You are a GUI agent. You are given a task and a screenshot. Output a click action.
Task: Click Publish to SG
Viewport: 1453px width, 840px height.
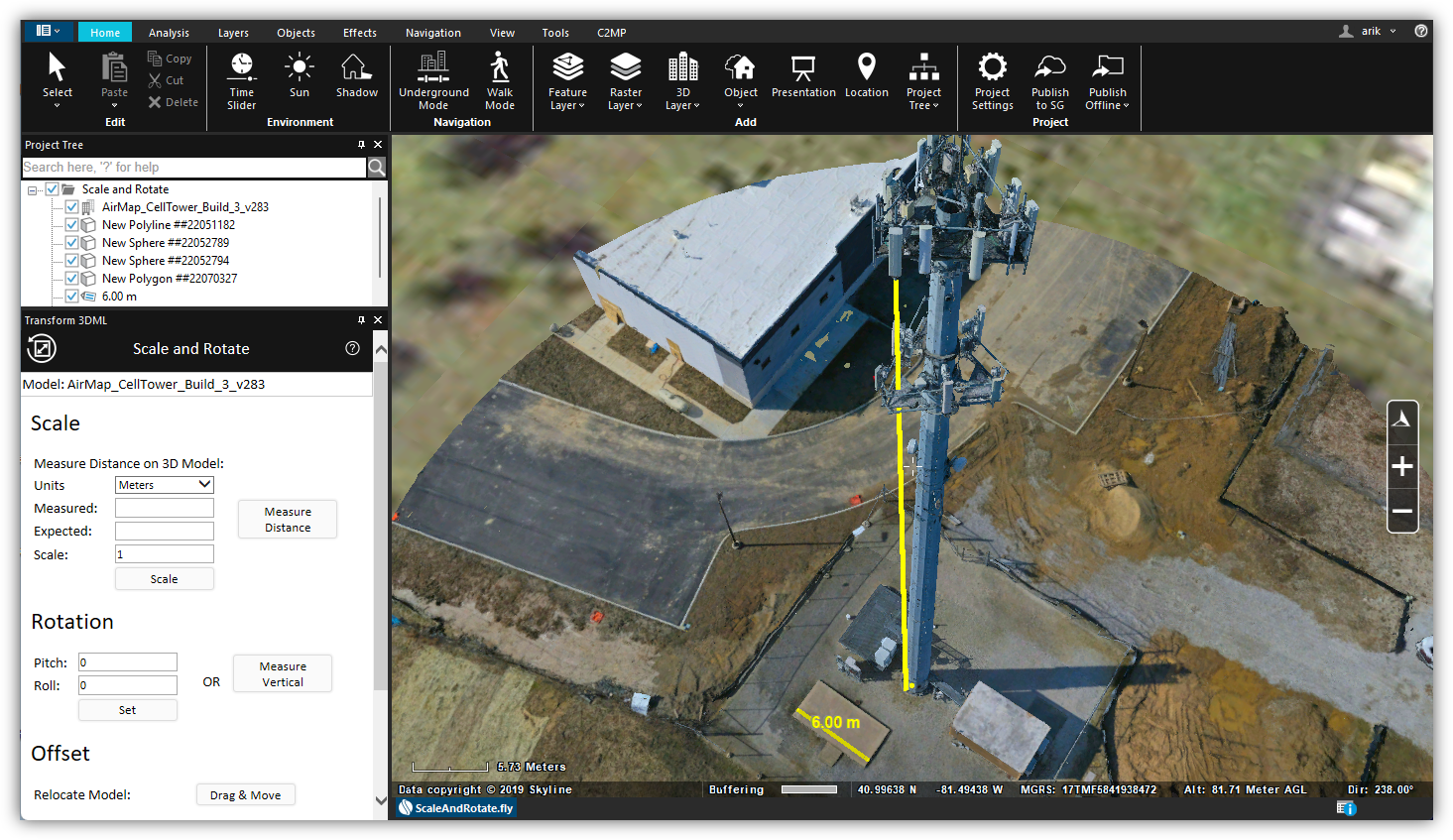1049,81
